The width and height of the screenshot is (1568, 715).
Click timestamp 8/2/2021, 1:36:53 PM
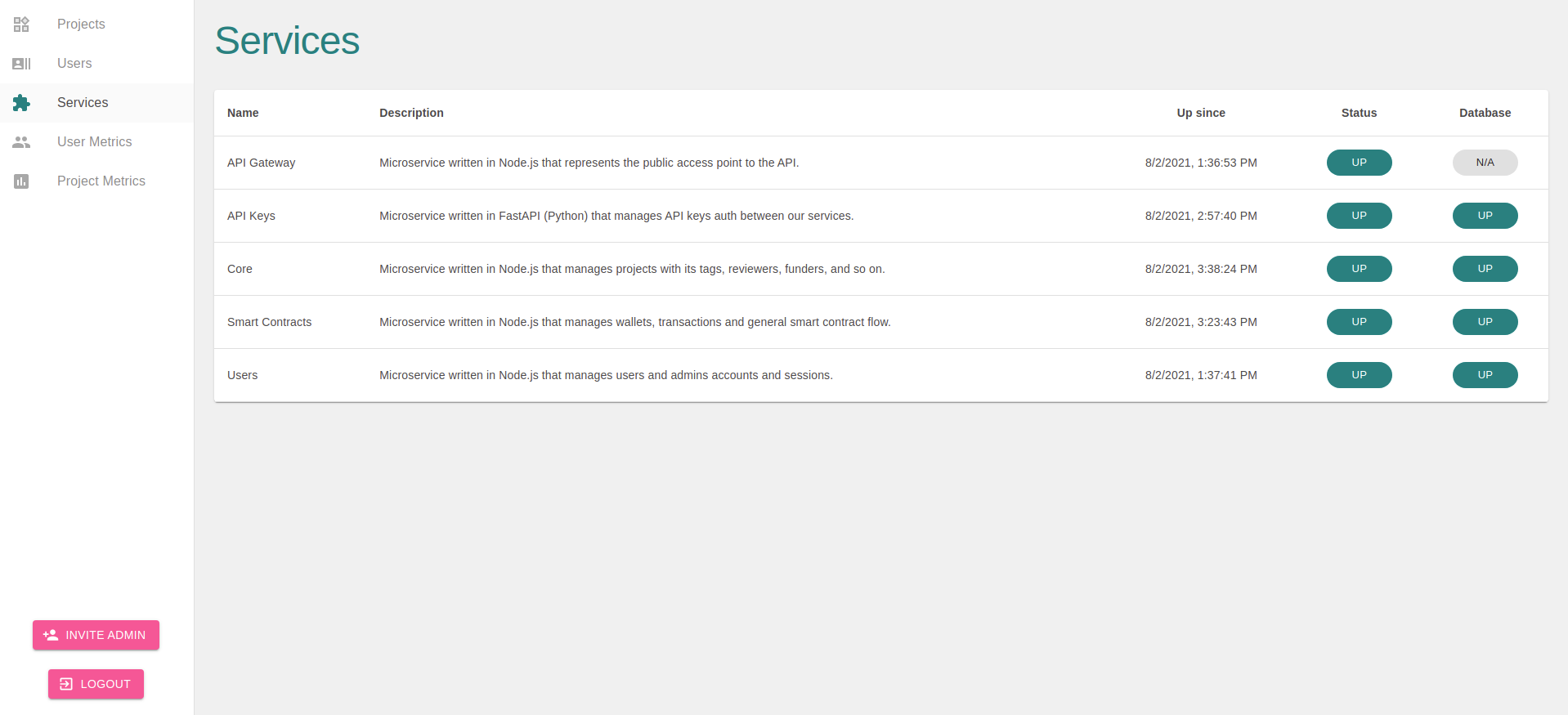coord(1201,163)
